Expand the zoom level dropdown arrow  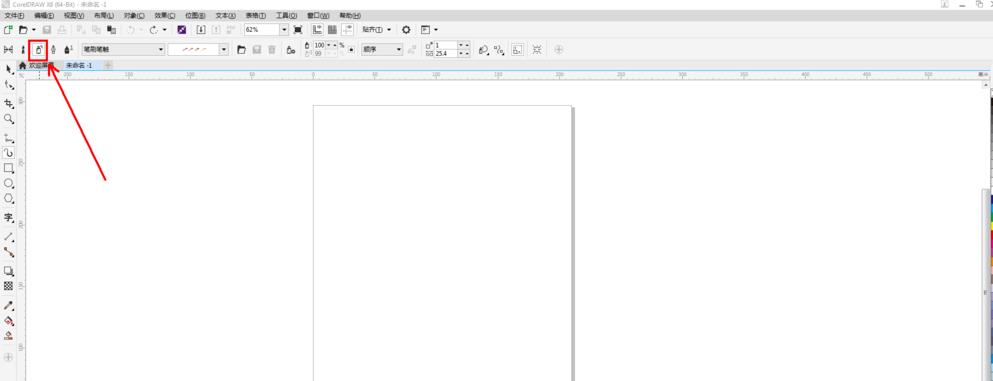coord(284,30)
